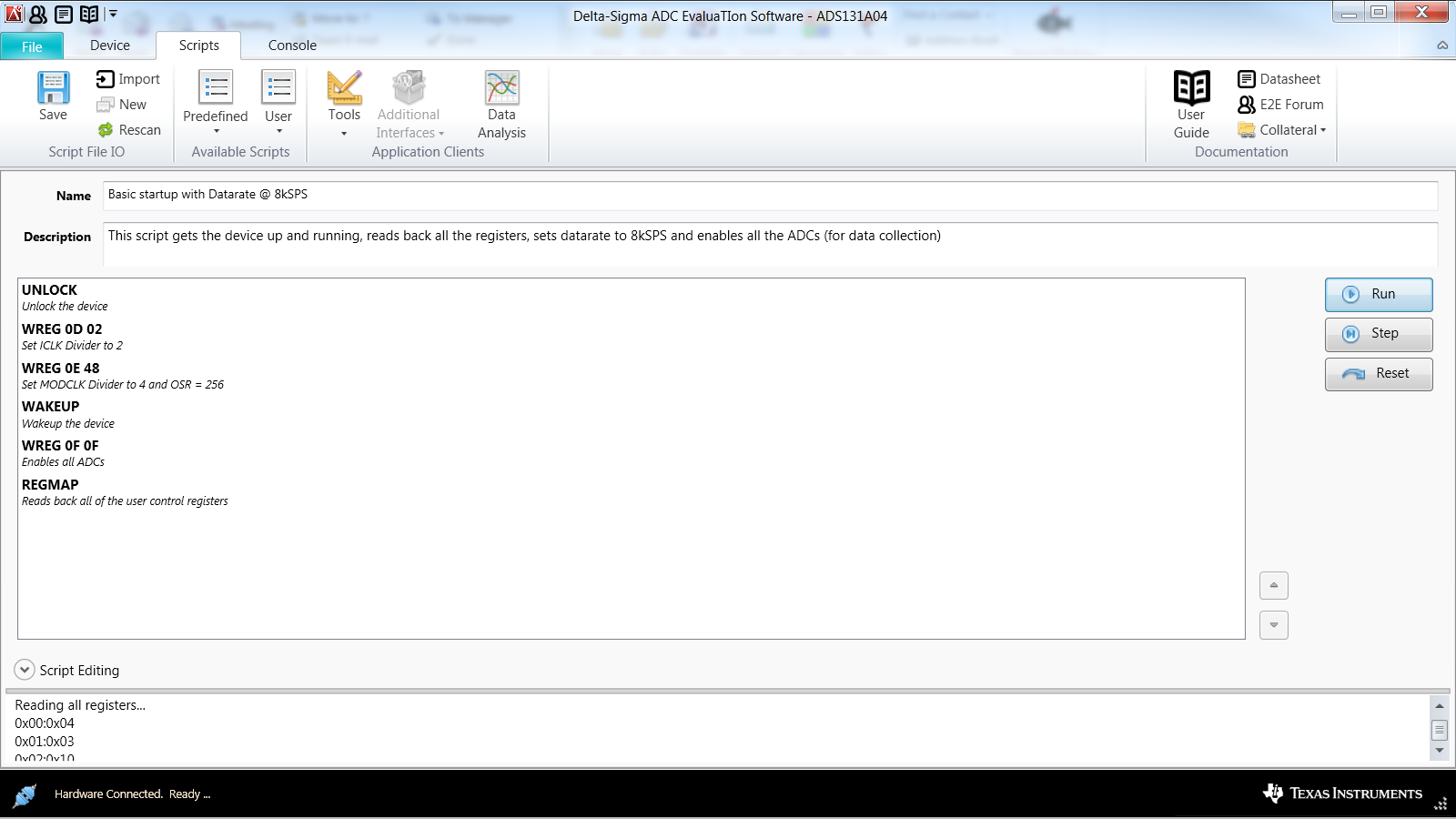Click the E2E people quick-access icon
Image resolution: width=1456 pixels, height=819 pixels.
tap(38, 14)
